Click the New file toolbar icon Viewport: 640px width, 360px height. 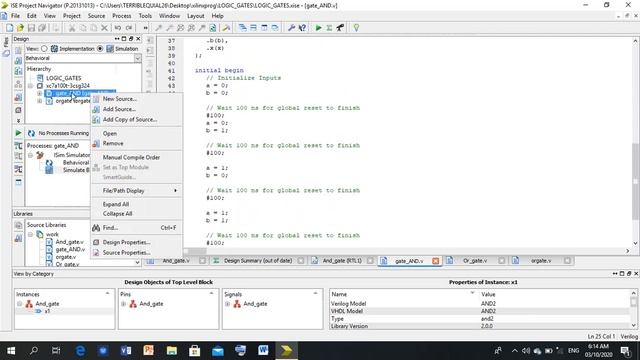point(9,28)
